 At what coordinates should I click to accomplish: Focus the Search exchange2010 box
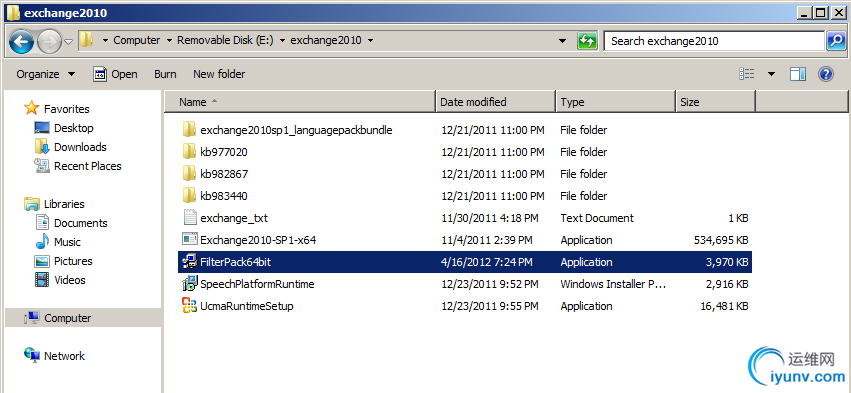[x=714, y=41]
